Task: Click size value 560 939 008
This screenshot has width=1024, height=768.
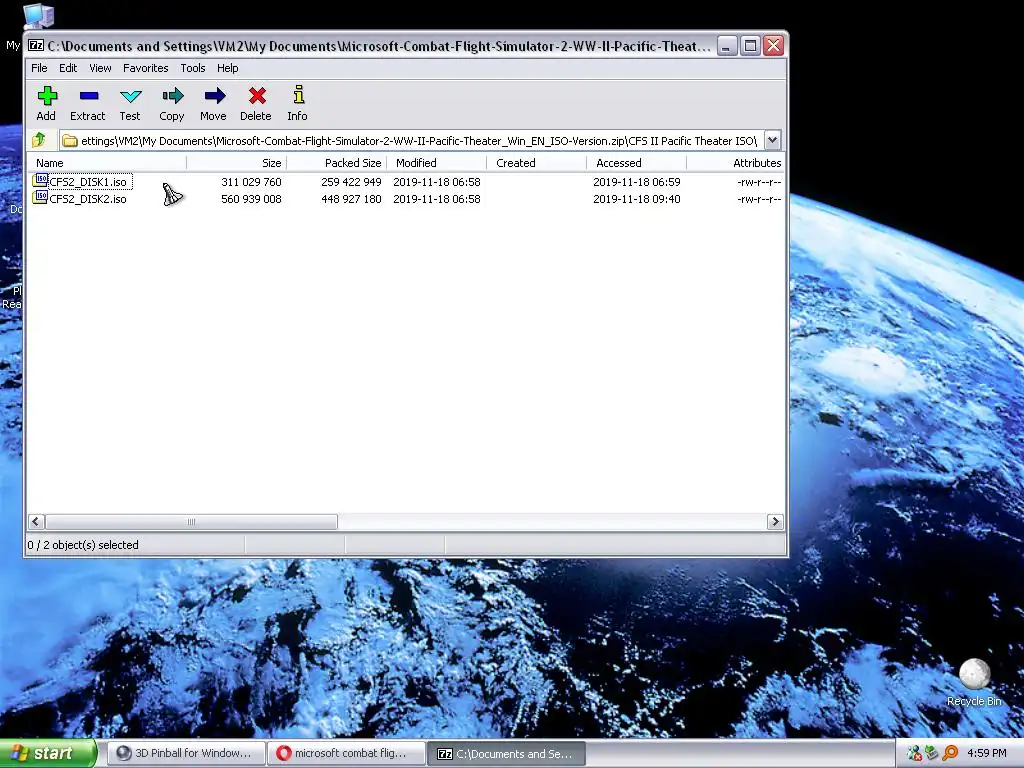Action: [x=251, y=199]
